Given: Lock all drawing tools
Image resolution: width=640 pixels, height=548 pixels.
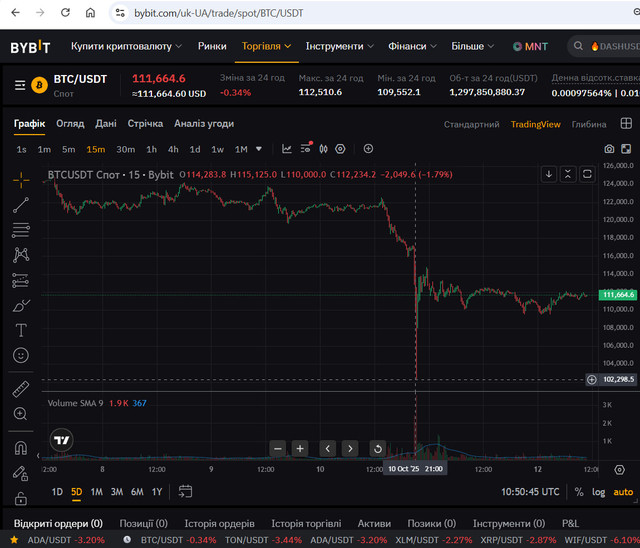Looking at the screenshot, I should click(21, 498).
